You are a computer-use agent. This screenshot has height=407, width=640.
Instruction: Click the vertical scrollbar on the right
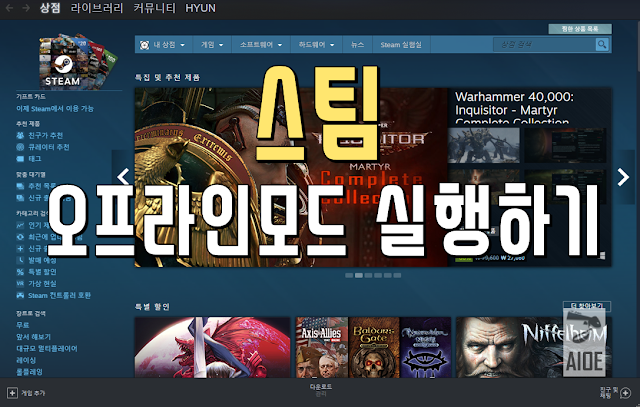point(638,45)
